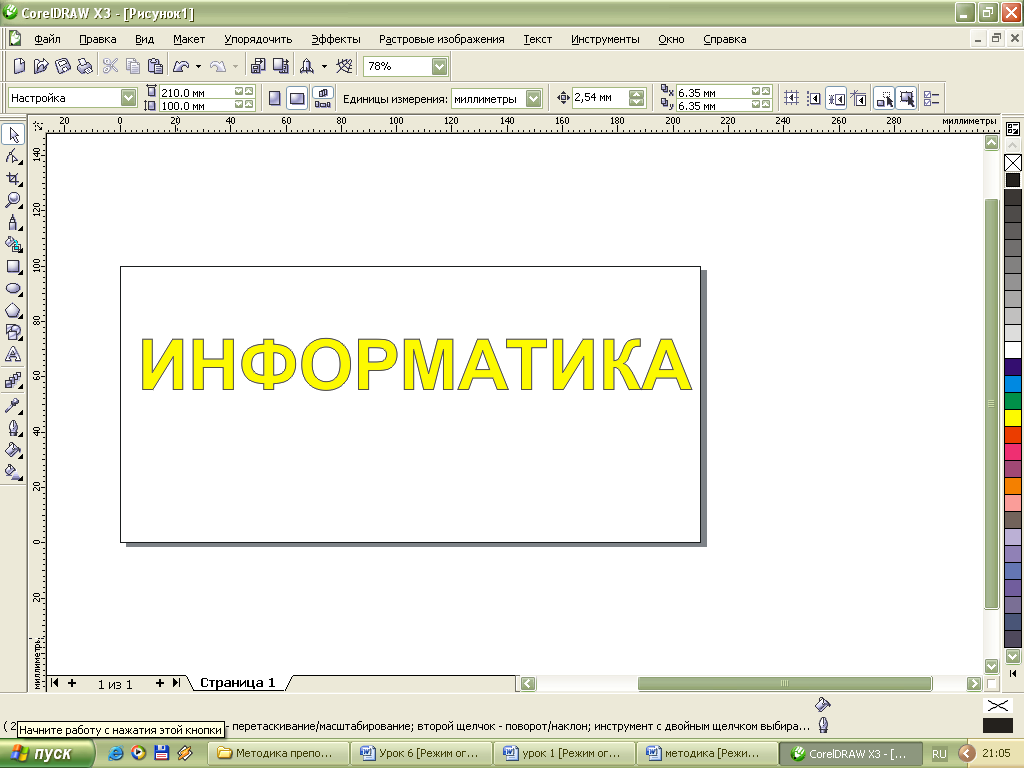Print the document

84,66
